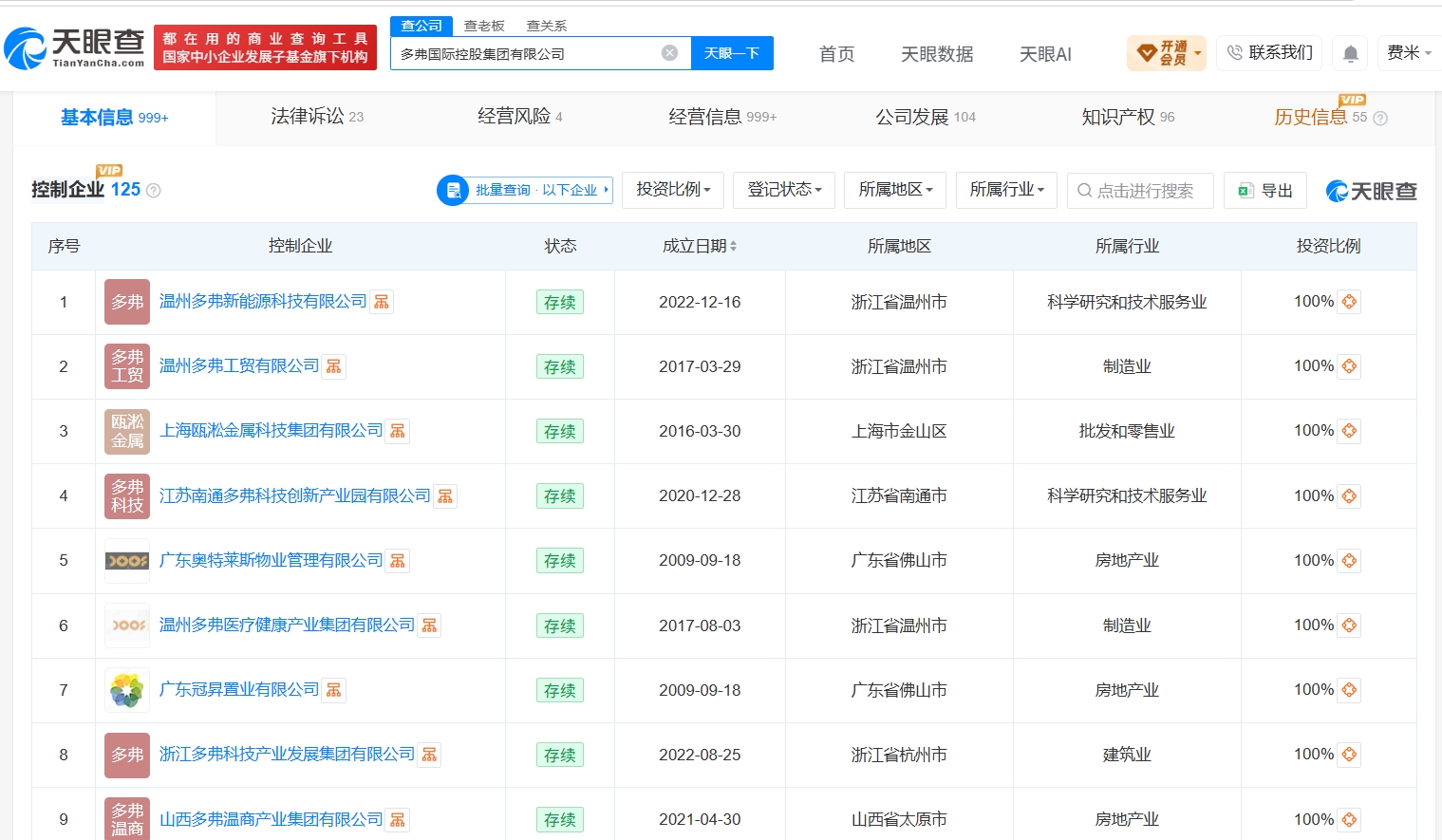Show investment path icon in row 7

pyautogui.click(x=1349, y=690)
